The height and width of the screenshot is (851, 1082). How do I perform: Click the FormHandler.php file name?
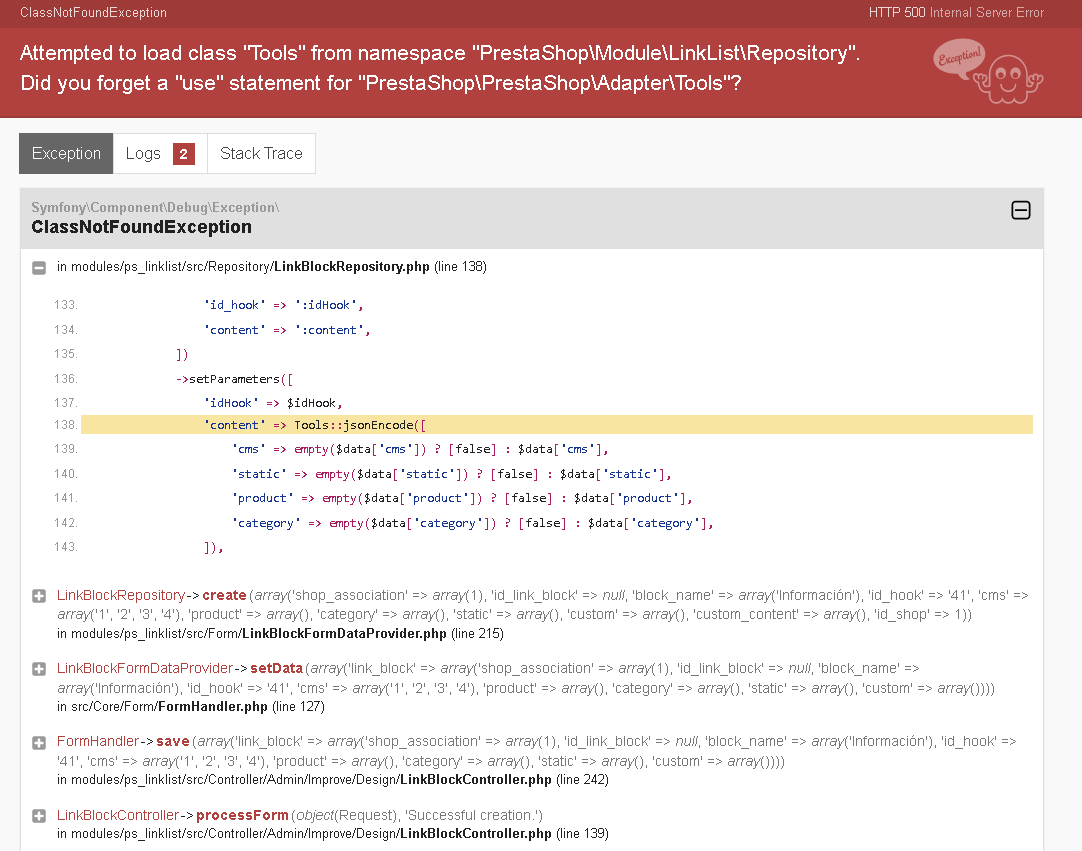pos(213,706)
